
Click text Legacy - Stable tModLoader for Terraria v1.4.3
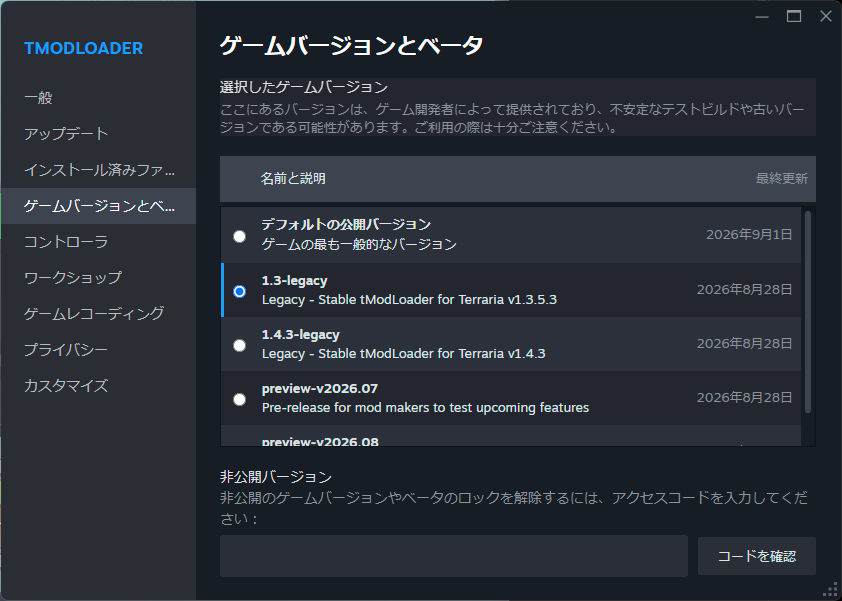[403, 353]
